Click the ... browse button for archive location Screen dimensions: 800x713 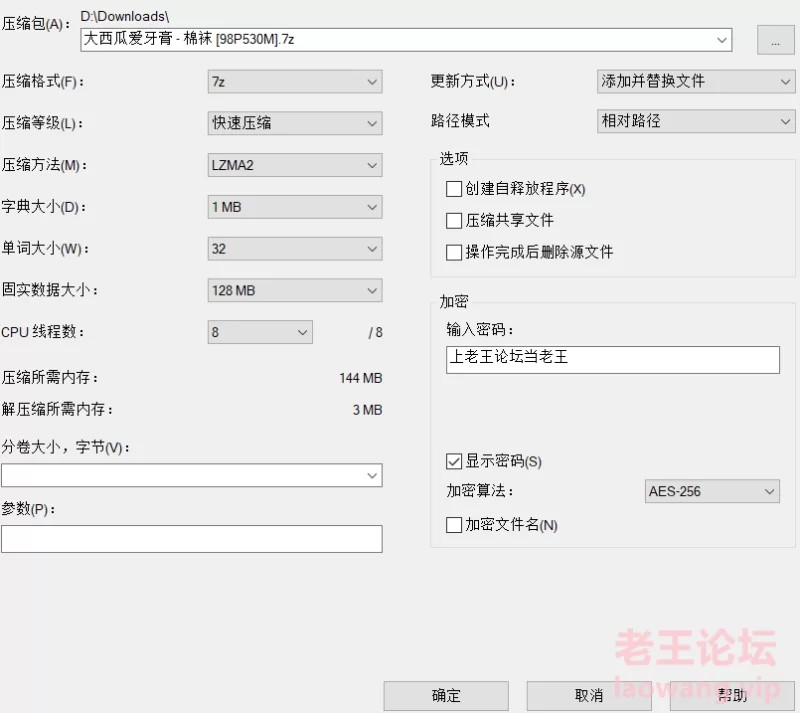[x=775, y=39]
